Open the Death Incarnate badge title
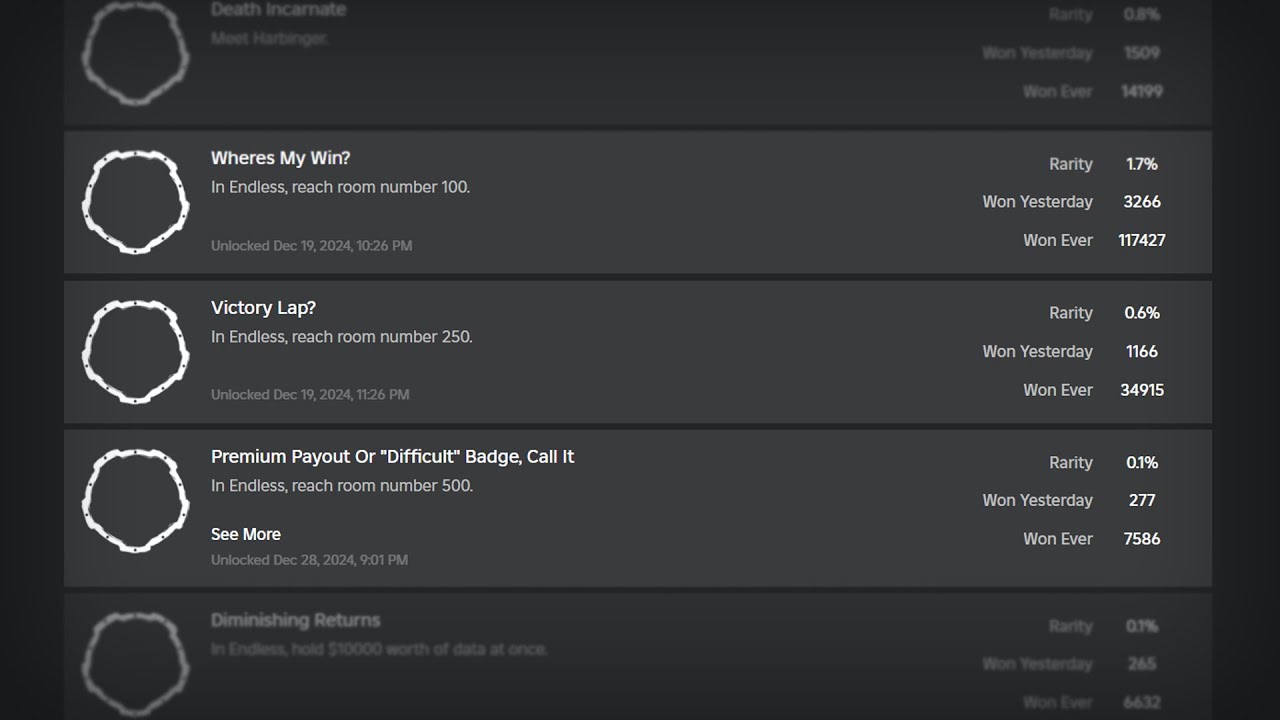 278,10
